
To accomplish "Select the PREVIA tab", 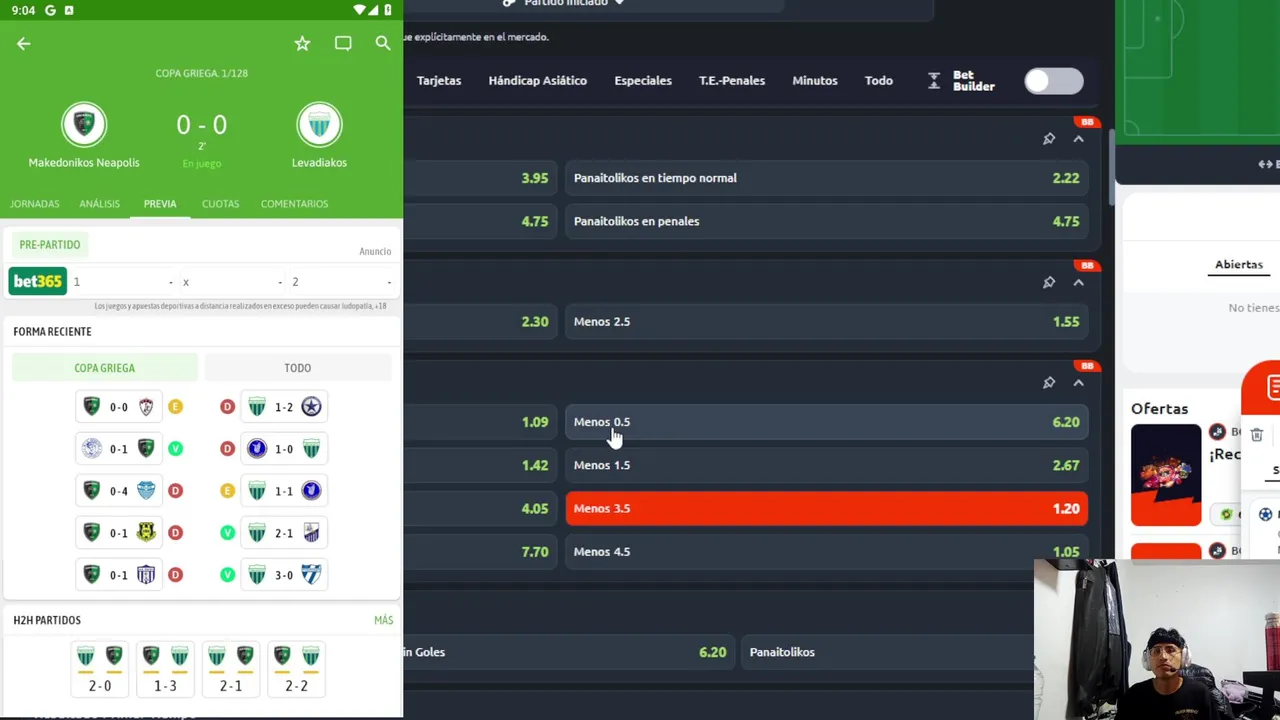I will pyautogui.click(x=160, y=204).
